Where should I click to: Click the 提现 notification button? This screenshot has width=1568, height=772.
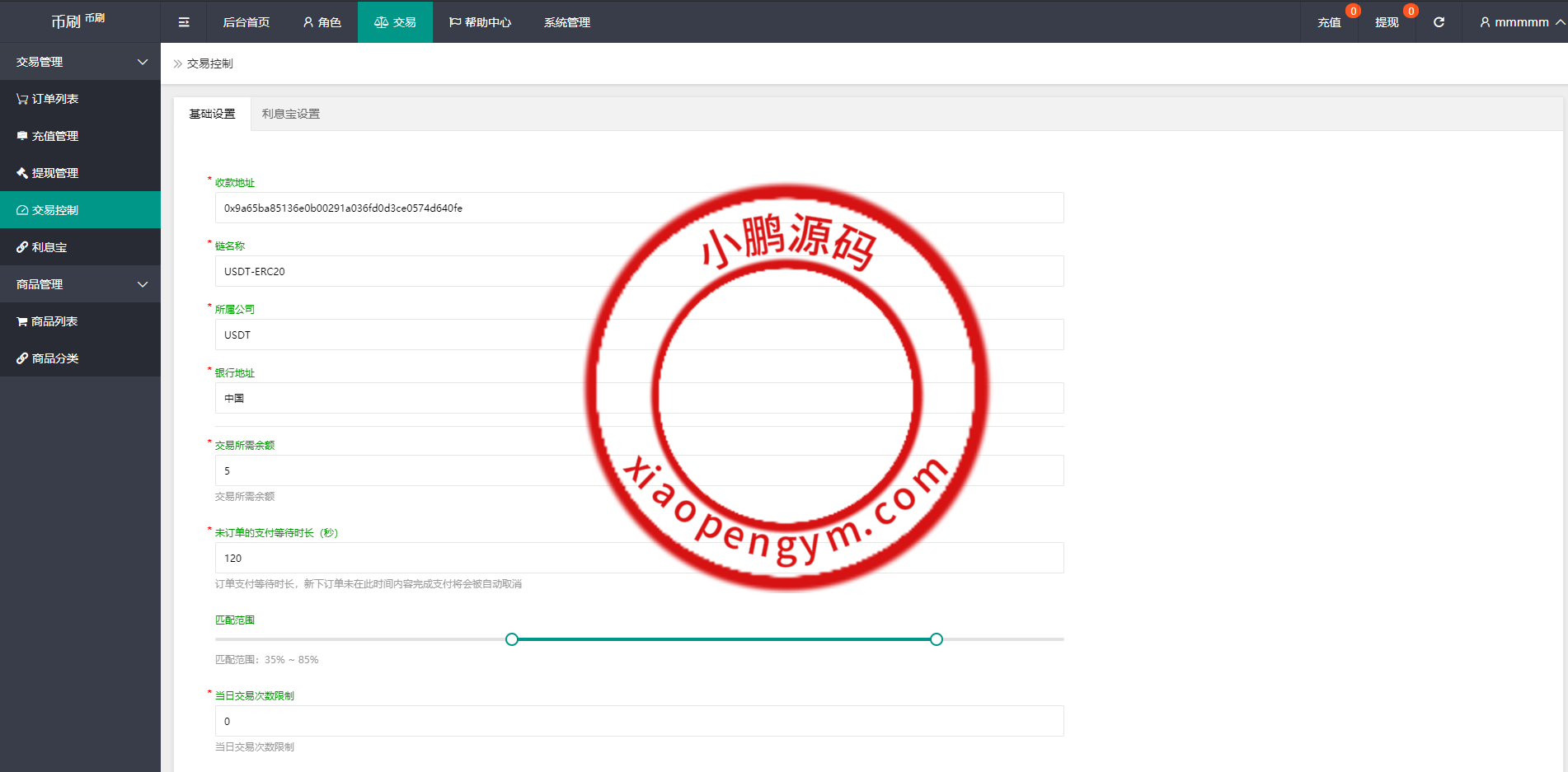click(1387, 22)
